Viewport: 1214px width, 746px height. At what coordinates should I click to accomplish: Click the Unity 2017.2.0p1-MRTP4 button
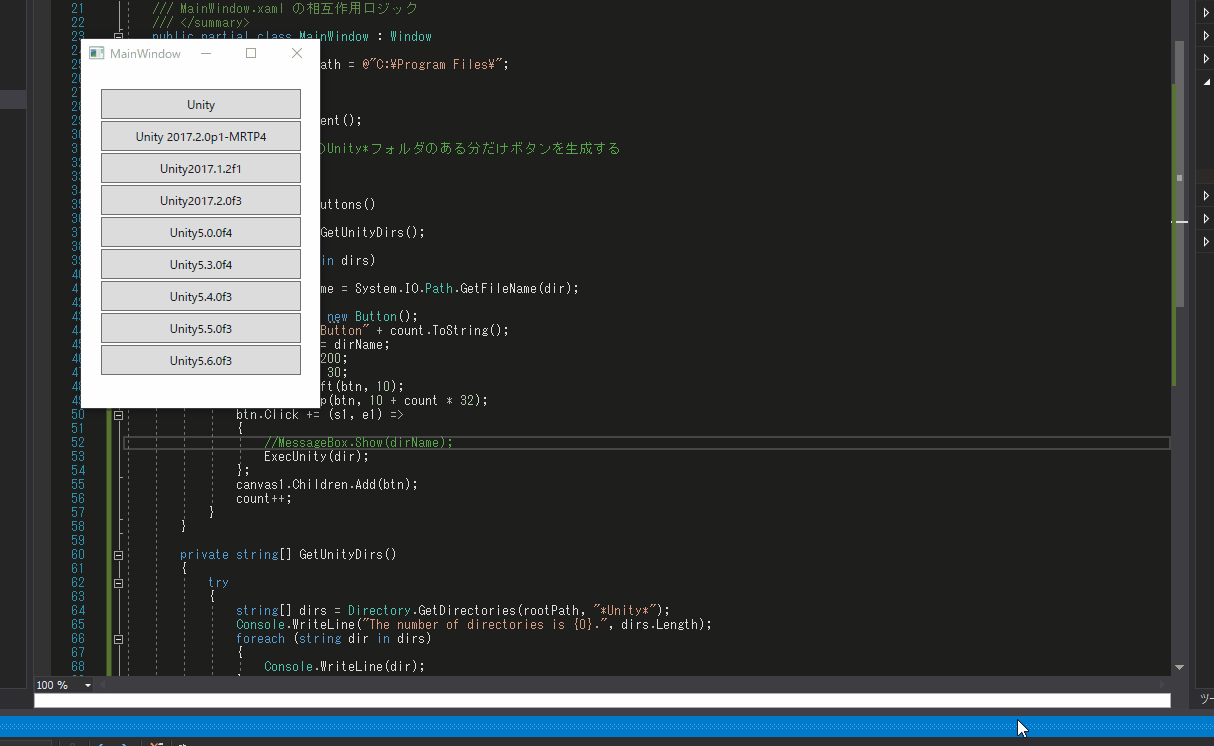point(201,136)
